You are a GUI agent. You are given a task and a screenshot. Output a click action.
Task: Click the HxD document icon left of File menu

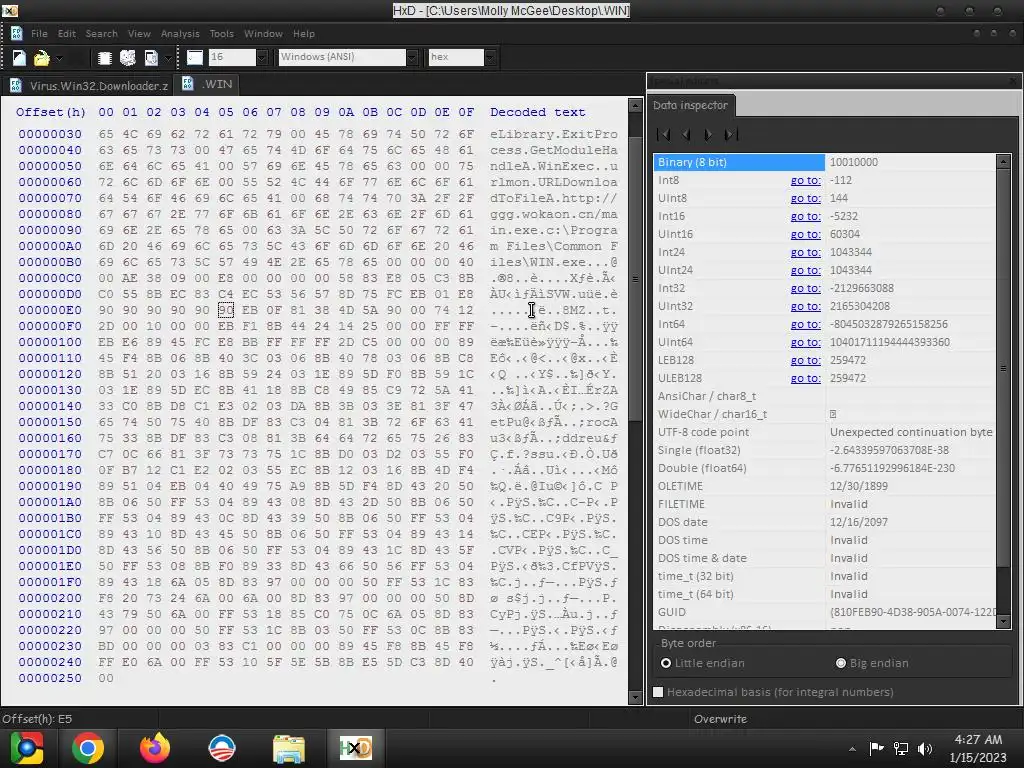(16, 33)
